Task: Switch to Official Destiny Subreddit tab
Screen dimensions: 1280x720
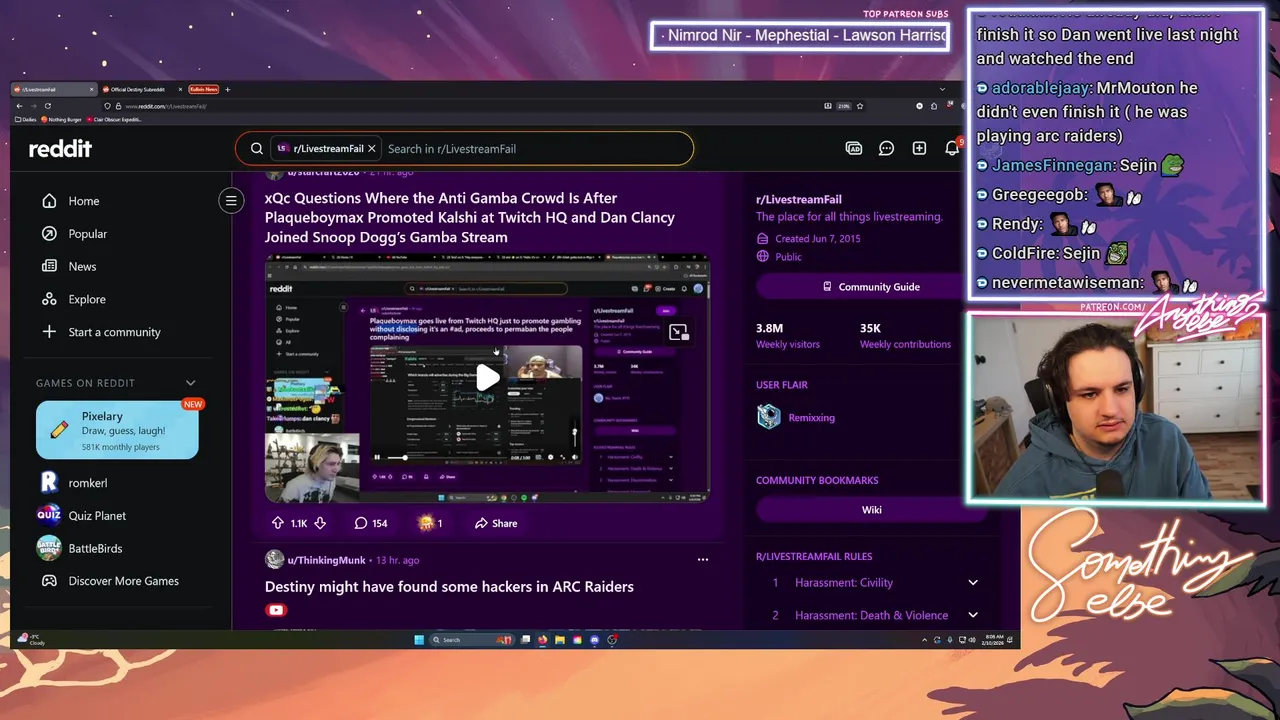Action: (x=140, y=90)
